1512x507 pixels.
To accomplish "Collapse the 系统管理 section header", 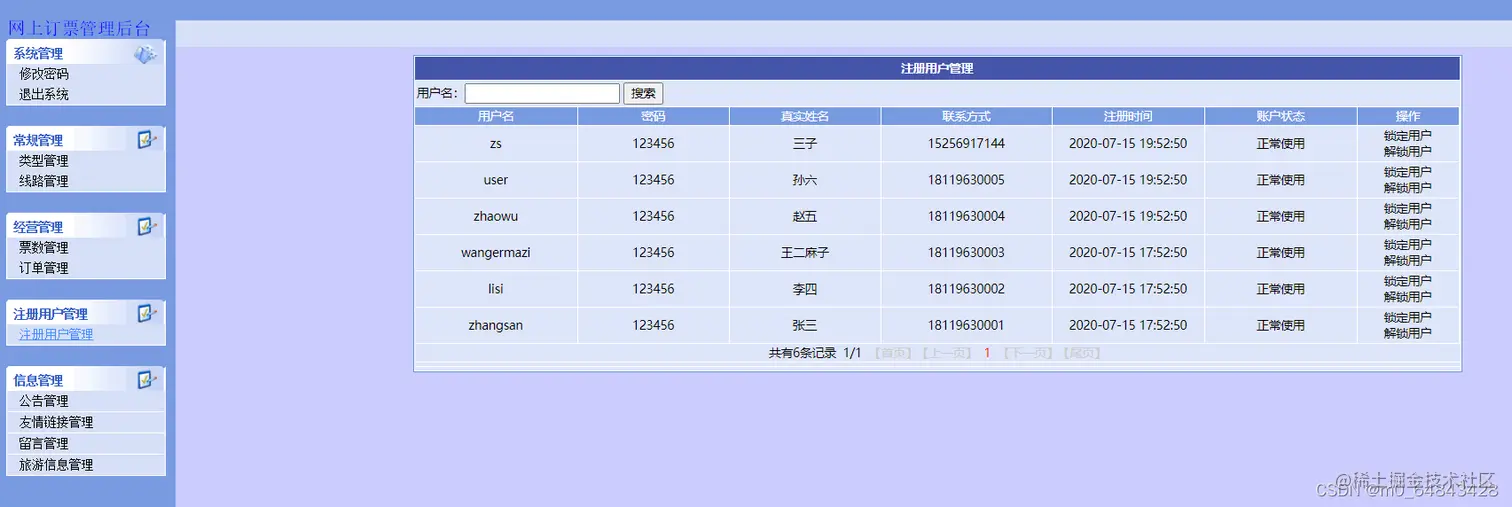I will 86,54.
